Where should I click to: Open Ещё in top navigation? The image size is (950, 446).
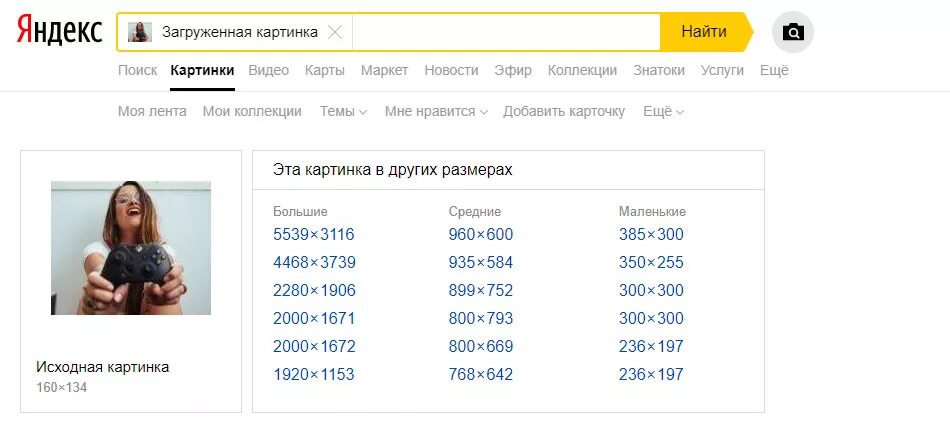click(774, 70)
